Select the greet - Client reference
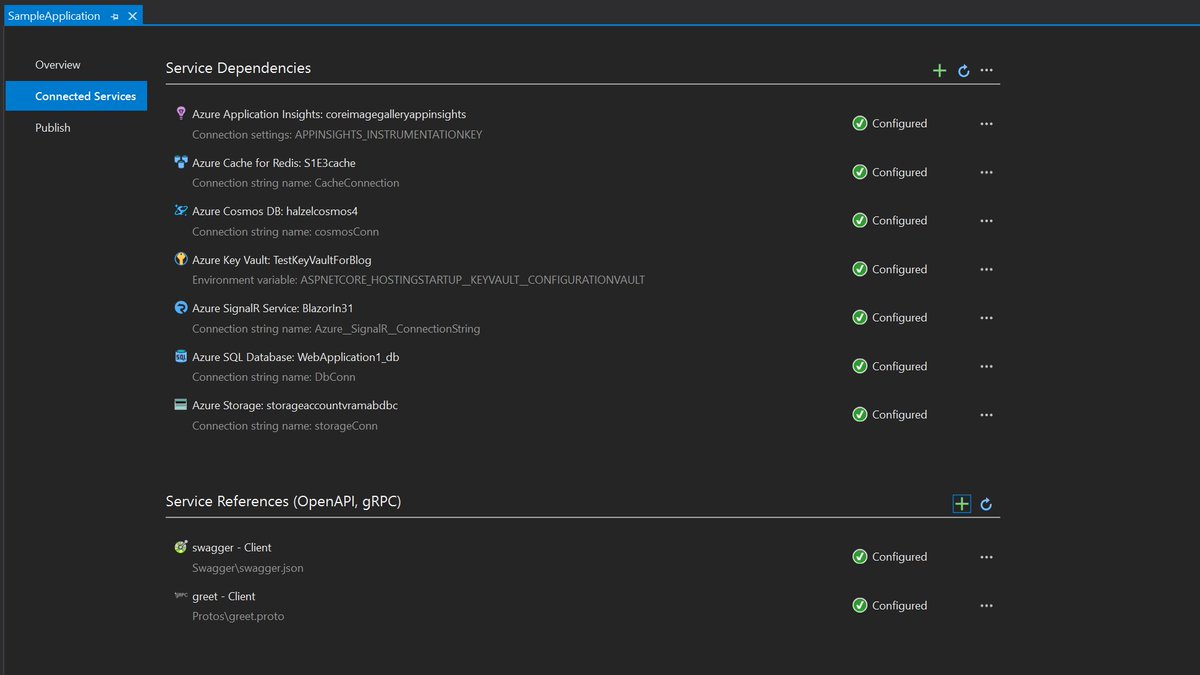1200x675 pixels. coord(224,596)
